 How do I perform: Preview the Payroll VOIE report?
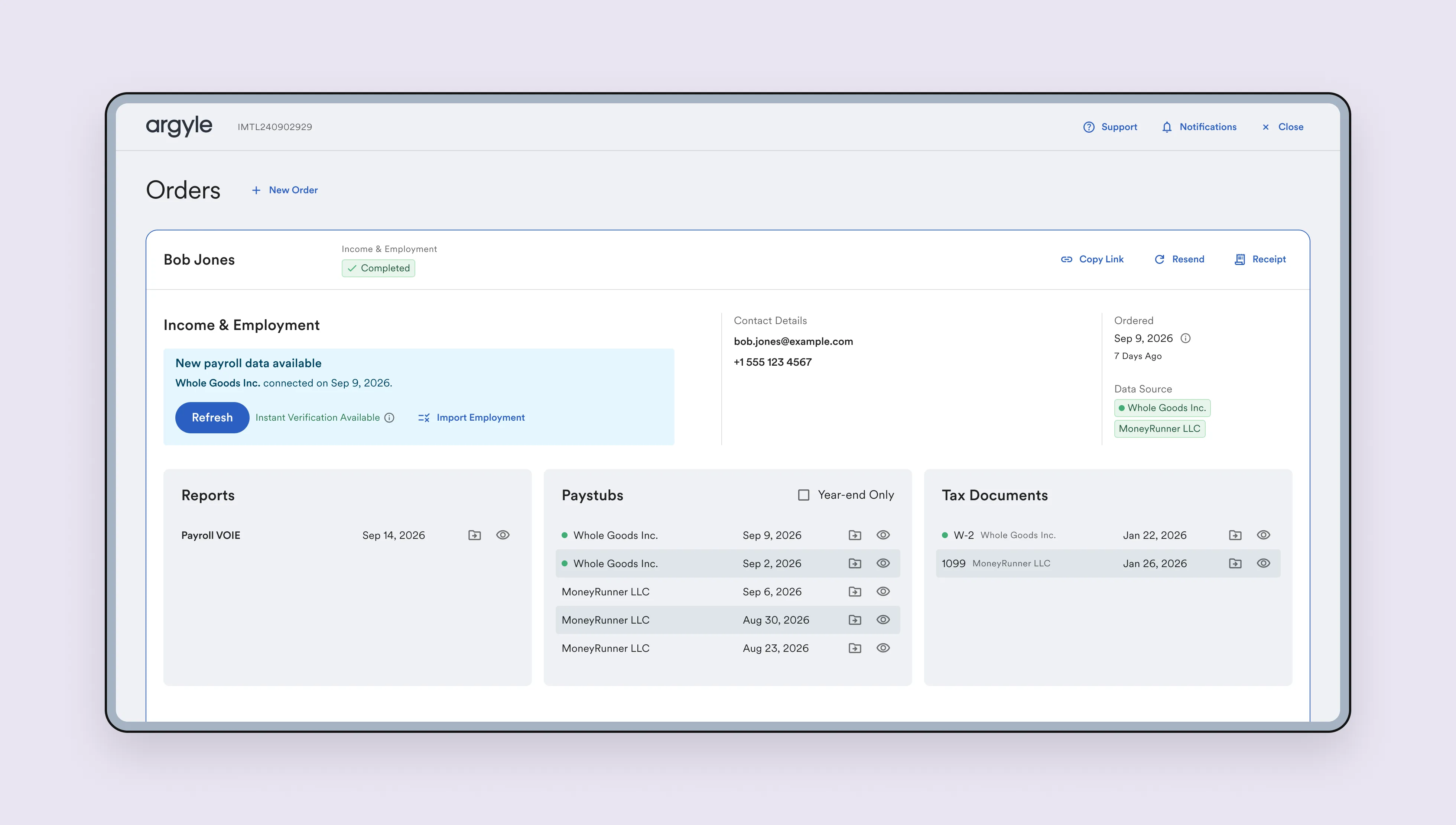pyautogui.click(x=503, y=535)
